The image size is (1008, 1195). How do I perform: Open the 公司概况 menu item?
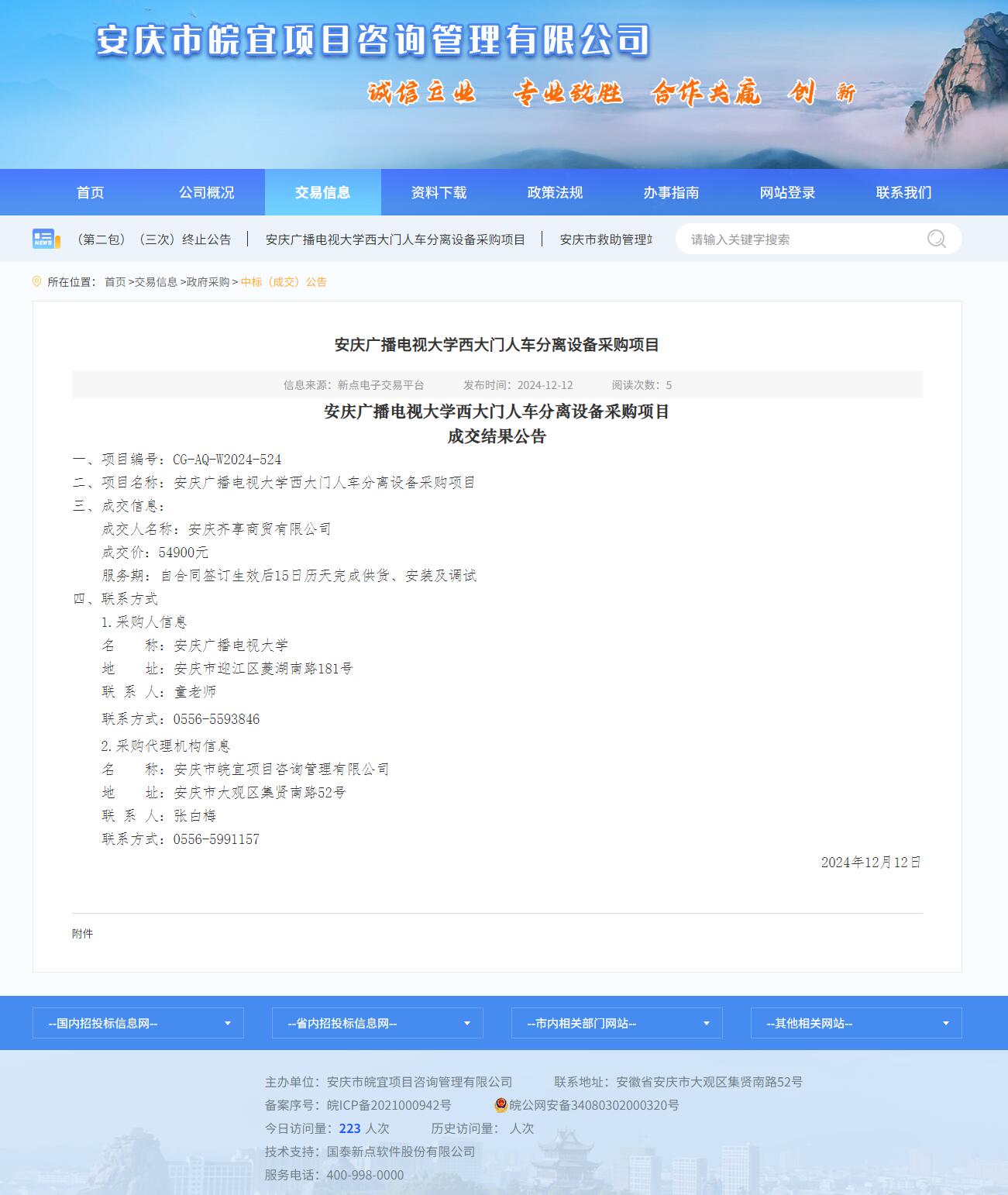pyautogui.click(x=206, y=192)
